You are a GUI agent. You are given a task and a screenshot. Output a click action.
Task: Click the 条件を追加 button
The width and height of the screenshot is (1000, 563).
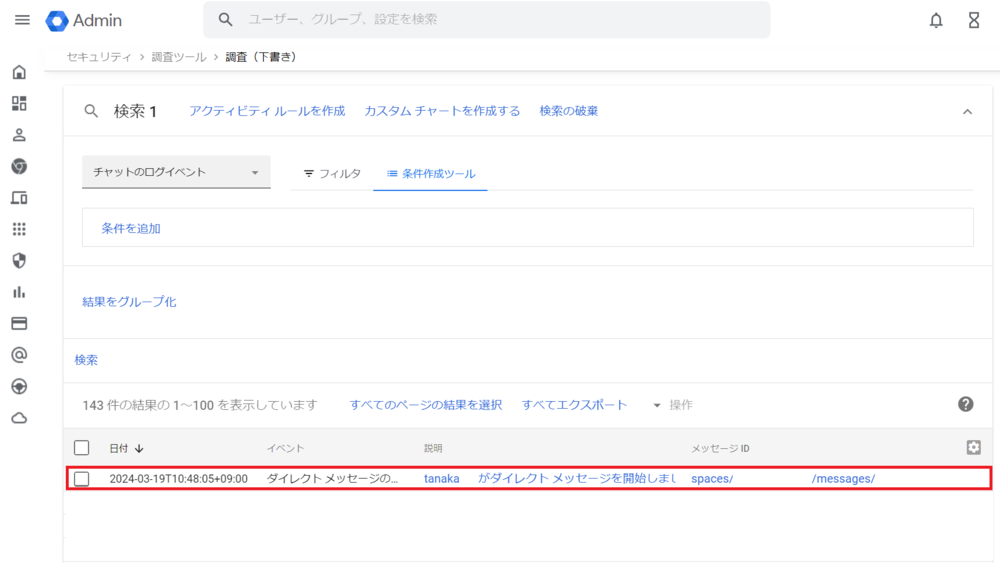[131, 228]
